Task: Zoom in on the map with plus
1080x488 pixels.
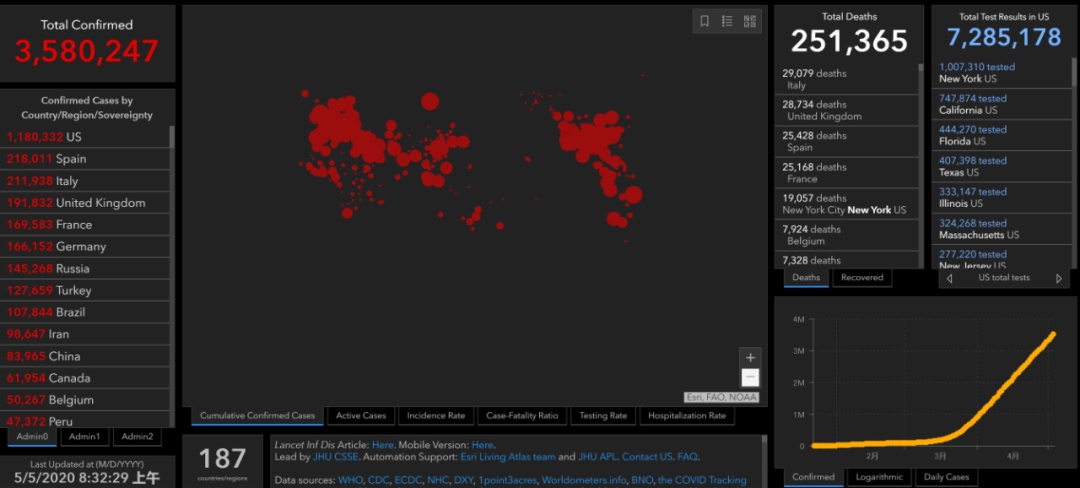Action: tap(750, 357)
